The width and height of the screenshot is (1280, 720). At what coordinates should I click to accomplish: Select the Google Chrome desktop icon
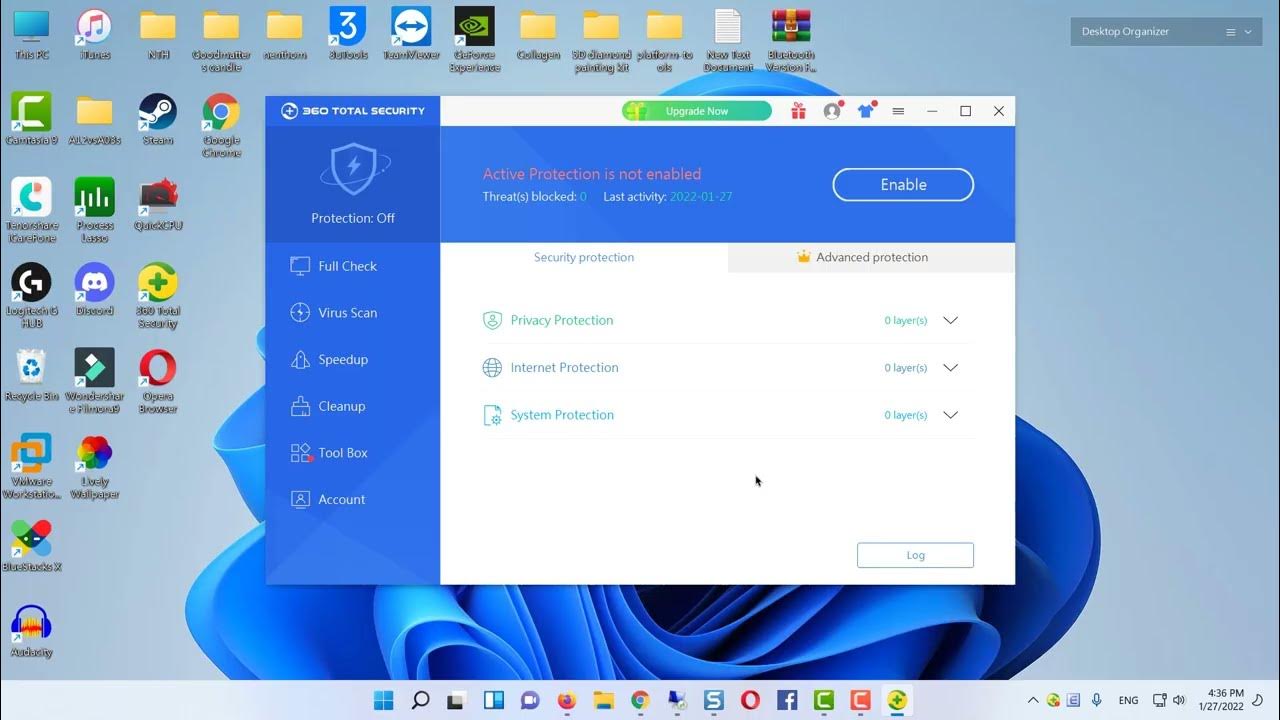click(x=221, y=125)
